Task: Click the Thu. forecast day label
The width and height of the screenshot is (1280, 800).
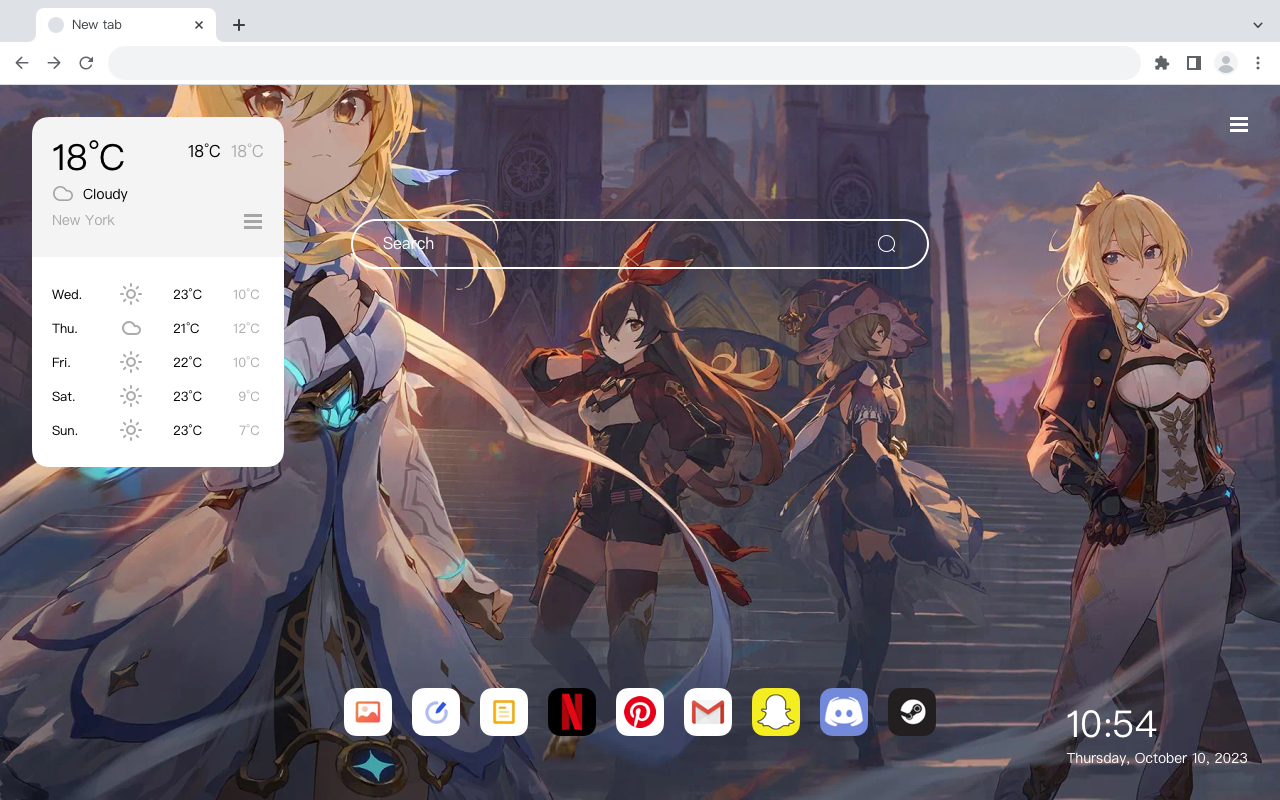Action: 65,328
